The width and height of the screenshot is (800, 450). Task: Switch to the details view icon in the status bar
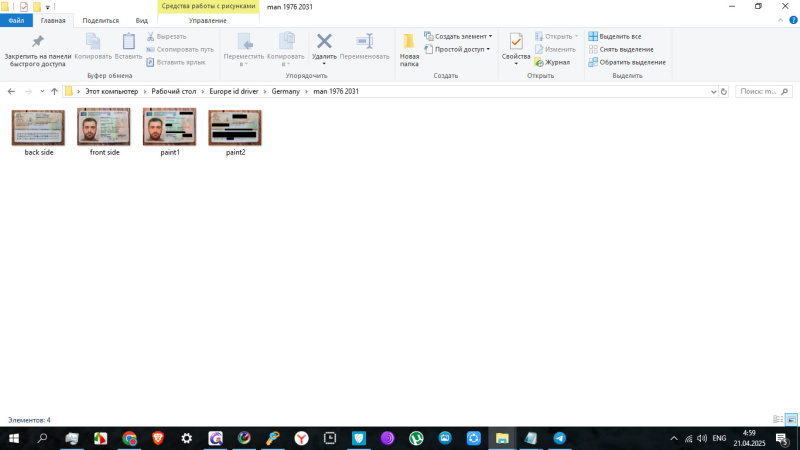click(778, 419)
